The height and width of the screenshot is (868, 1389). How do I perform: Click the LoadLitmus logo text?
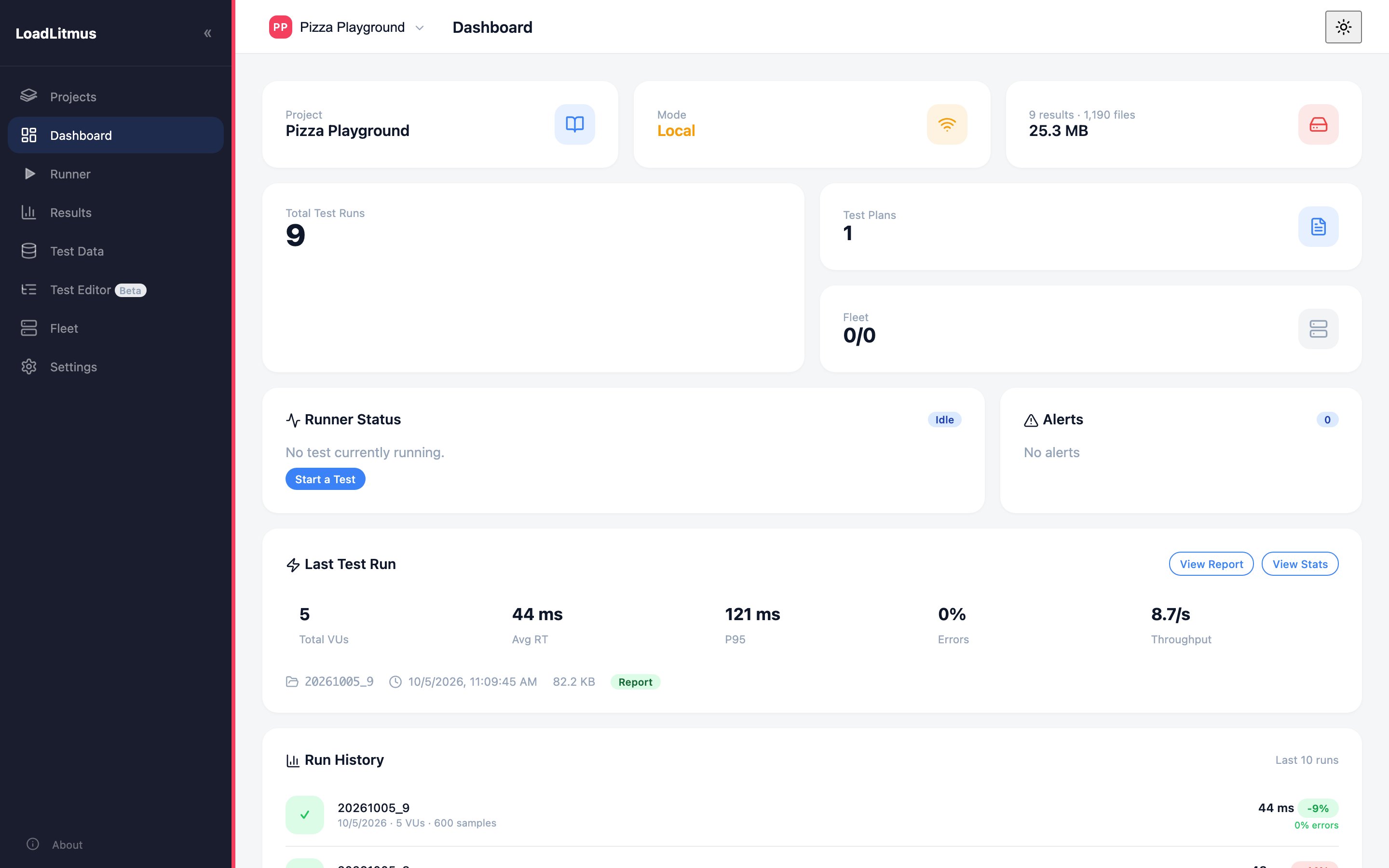55,33
